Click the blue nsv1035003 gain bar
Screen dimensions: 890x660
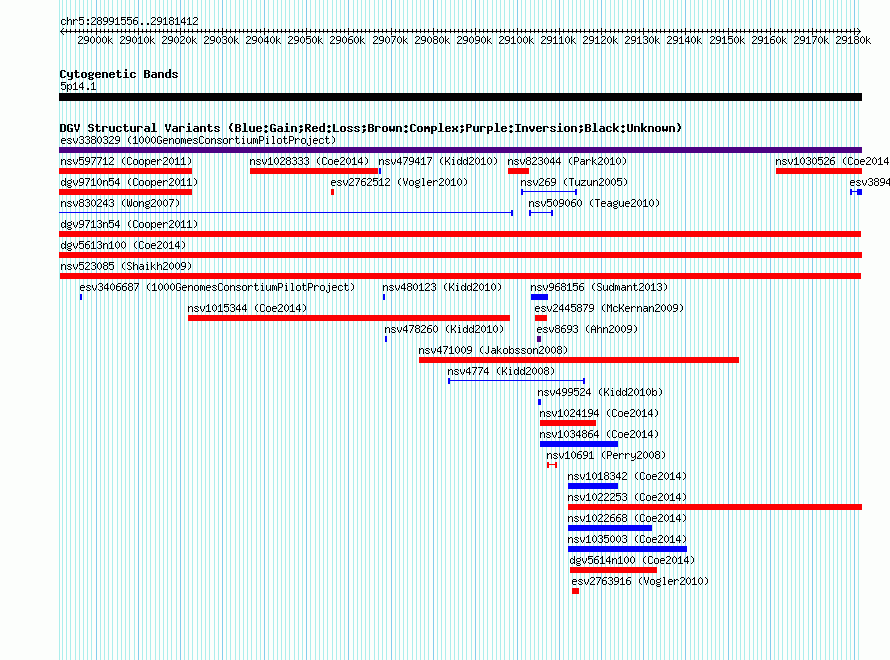627,549
